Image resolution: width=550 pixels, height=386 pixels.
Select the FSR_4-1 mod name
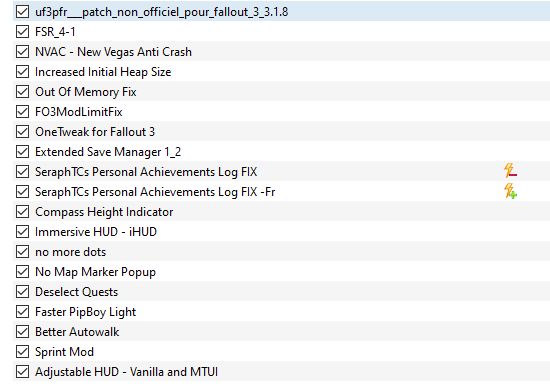pos(55,32)
